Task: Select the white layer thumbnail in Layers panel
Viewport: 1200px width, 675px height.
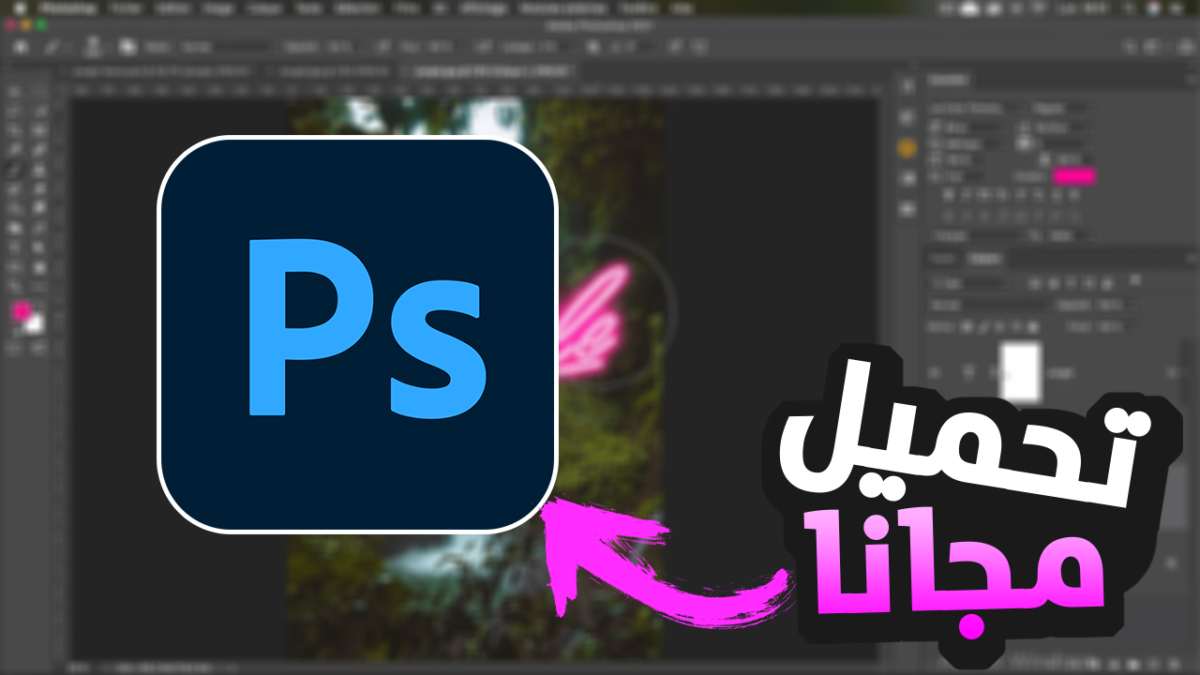Action: pos(1020,370)
